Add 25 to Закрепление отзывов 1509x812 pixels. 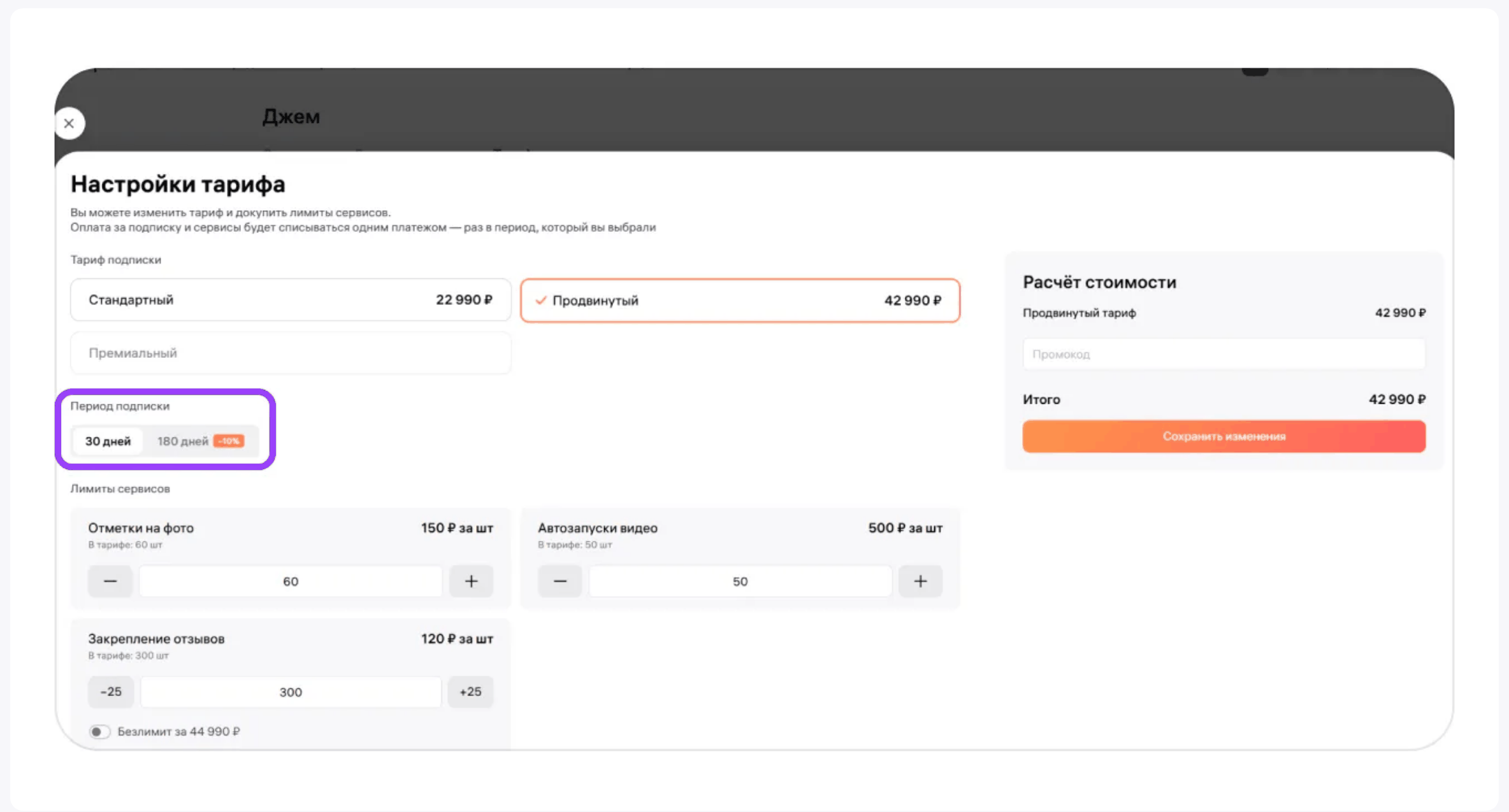point(470,692)
